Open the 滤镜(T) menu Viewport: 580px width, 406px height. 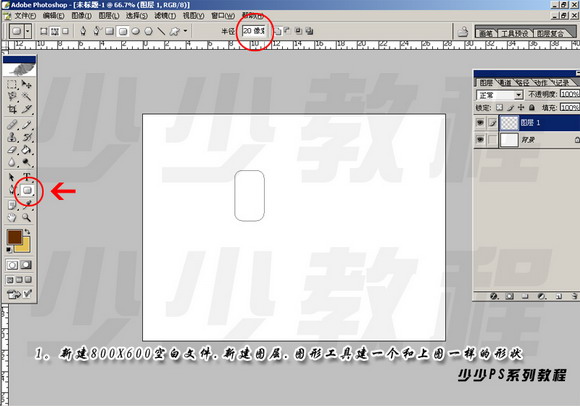tap(165, 16)
